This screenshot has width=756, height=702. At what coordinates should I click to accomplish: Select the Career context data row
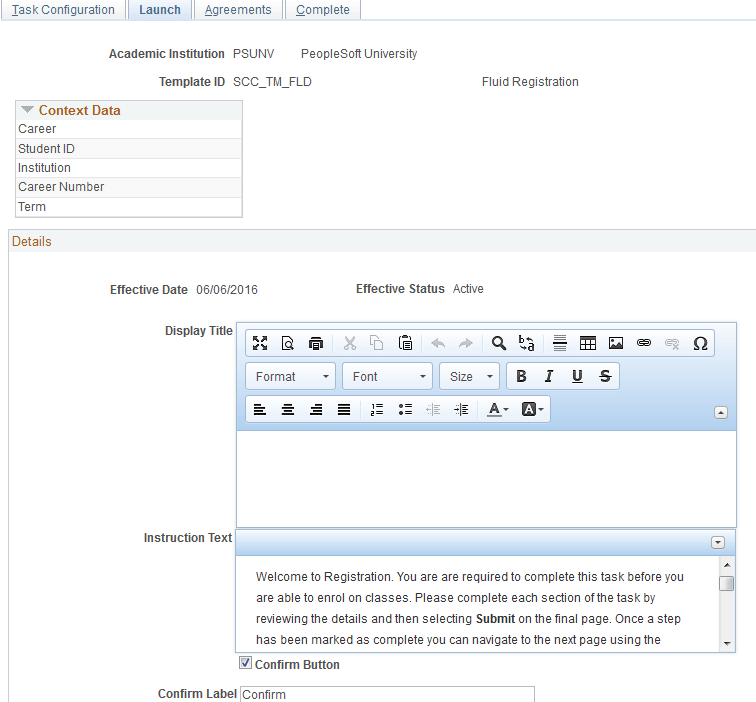[129, 129]
